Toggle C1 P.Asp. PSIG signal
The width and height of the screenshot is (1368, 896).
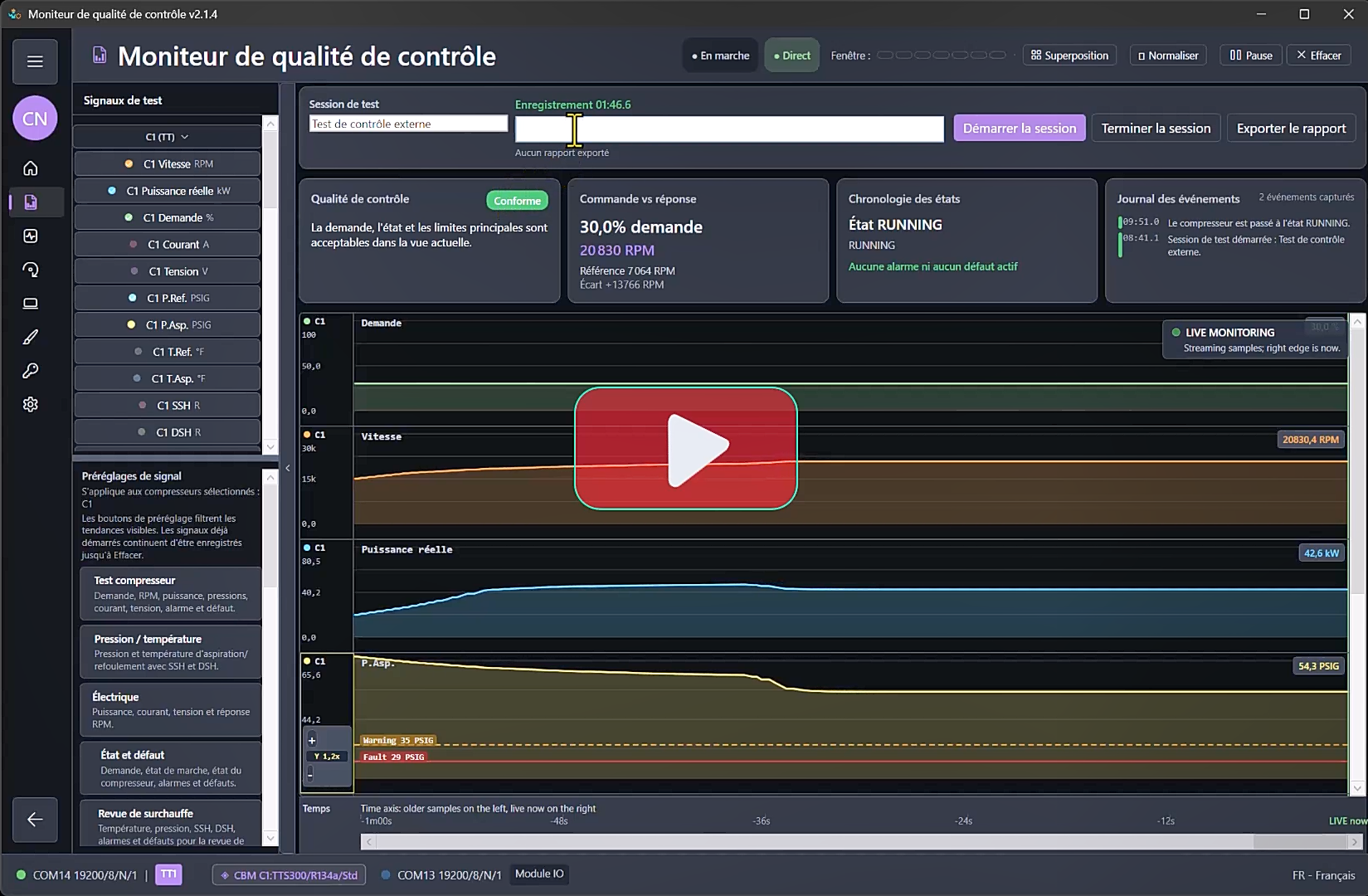coord(168,324)
